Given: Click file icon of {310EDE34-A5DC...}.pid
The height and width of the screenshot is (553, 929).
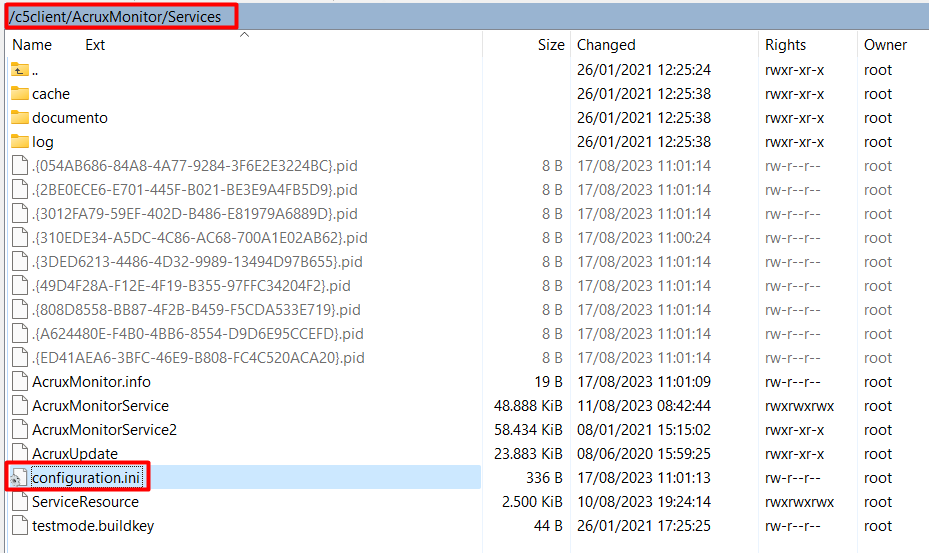Looking at the screenshot, I should tap(20, 238).
